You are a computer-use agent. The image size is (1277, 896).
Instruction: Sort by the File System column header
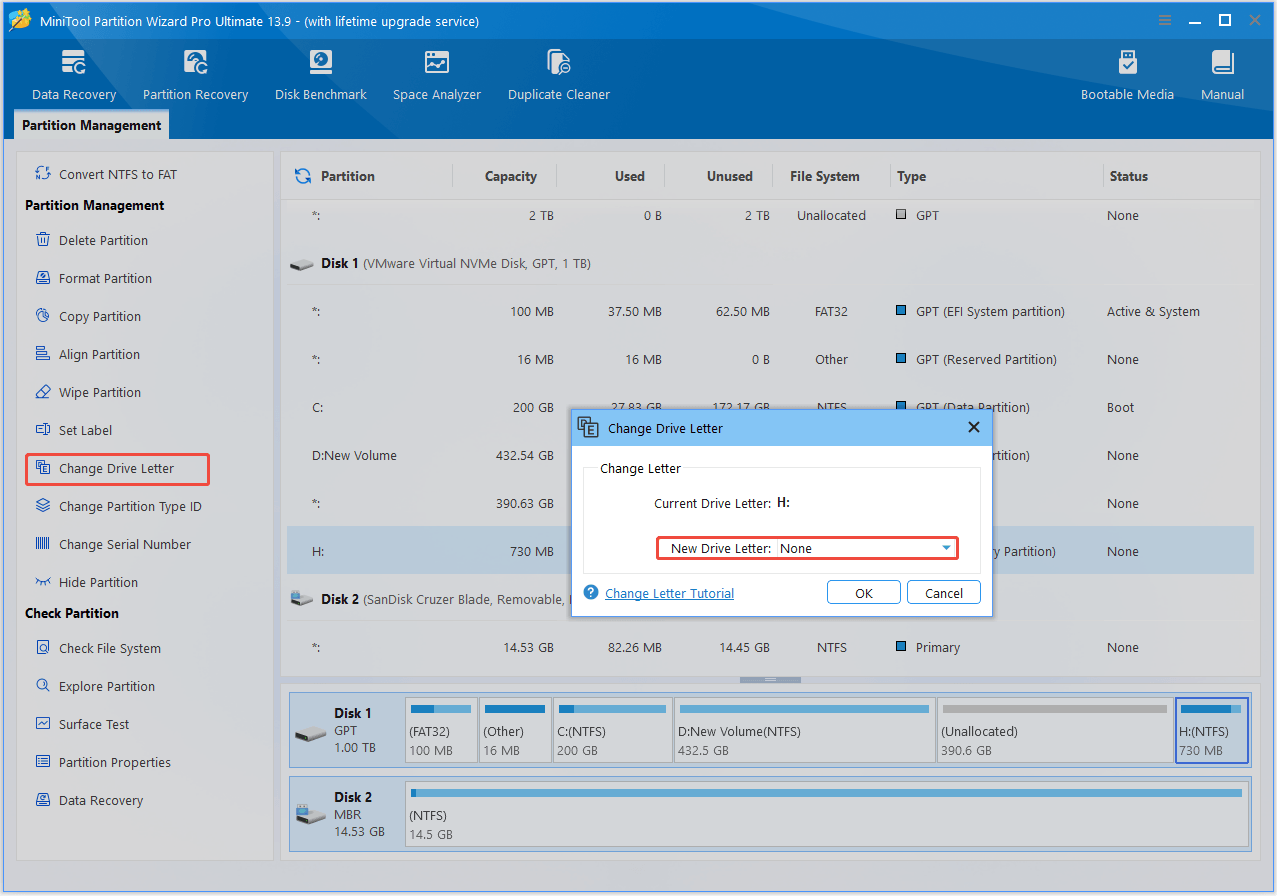point(825,176)
